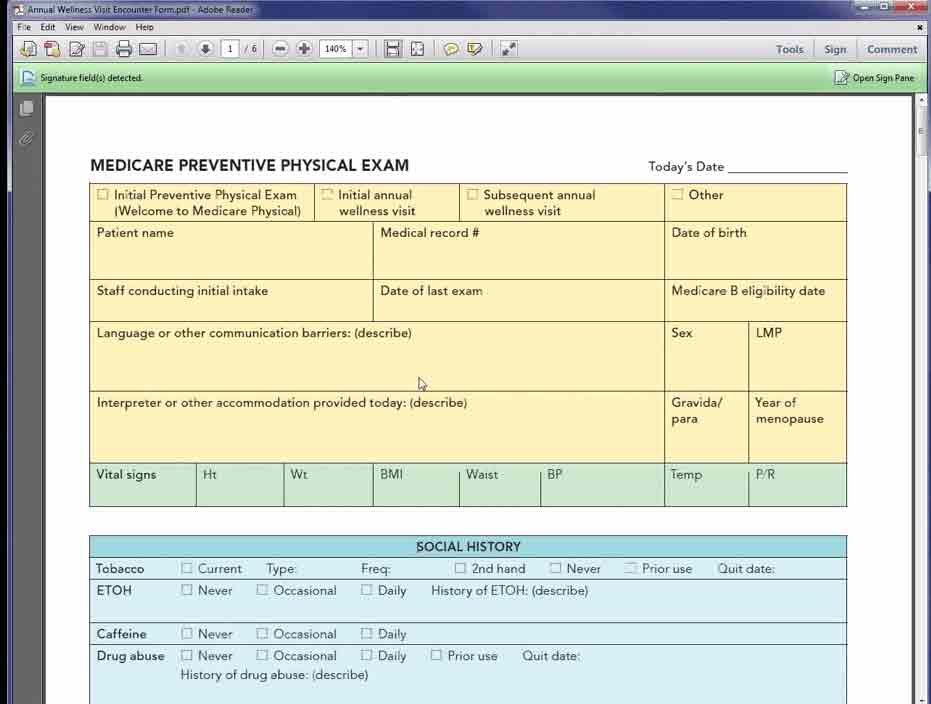Select the Sticky Note comment icon

pos(451,48)
